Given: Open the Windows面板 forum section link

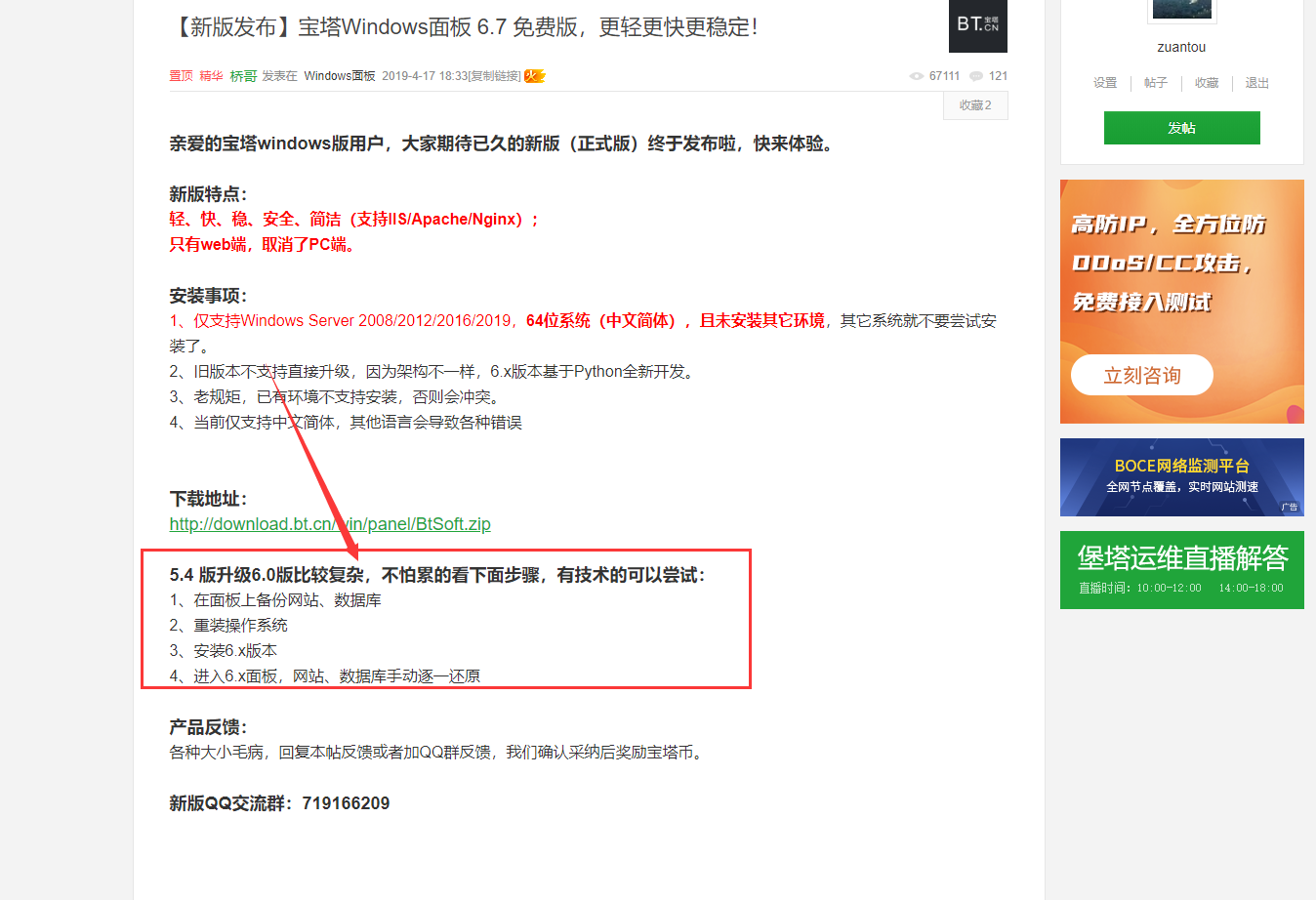Looking at the screenshot, I should tap(340, 76).
